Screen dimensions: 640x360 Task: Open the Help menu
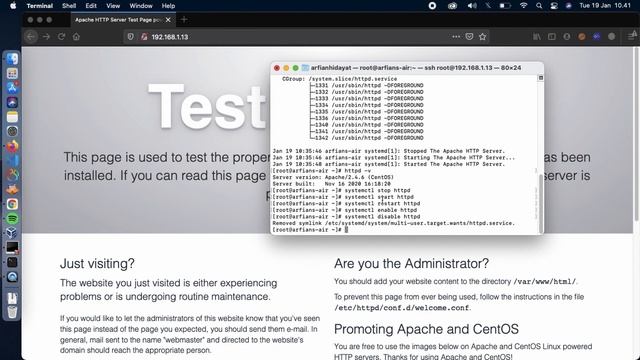168,6
